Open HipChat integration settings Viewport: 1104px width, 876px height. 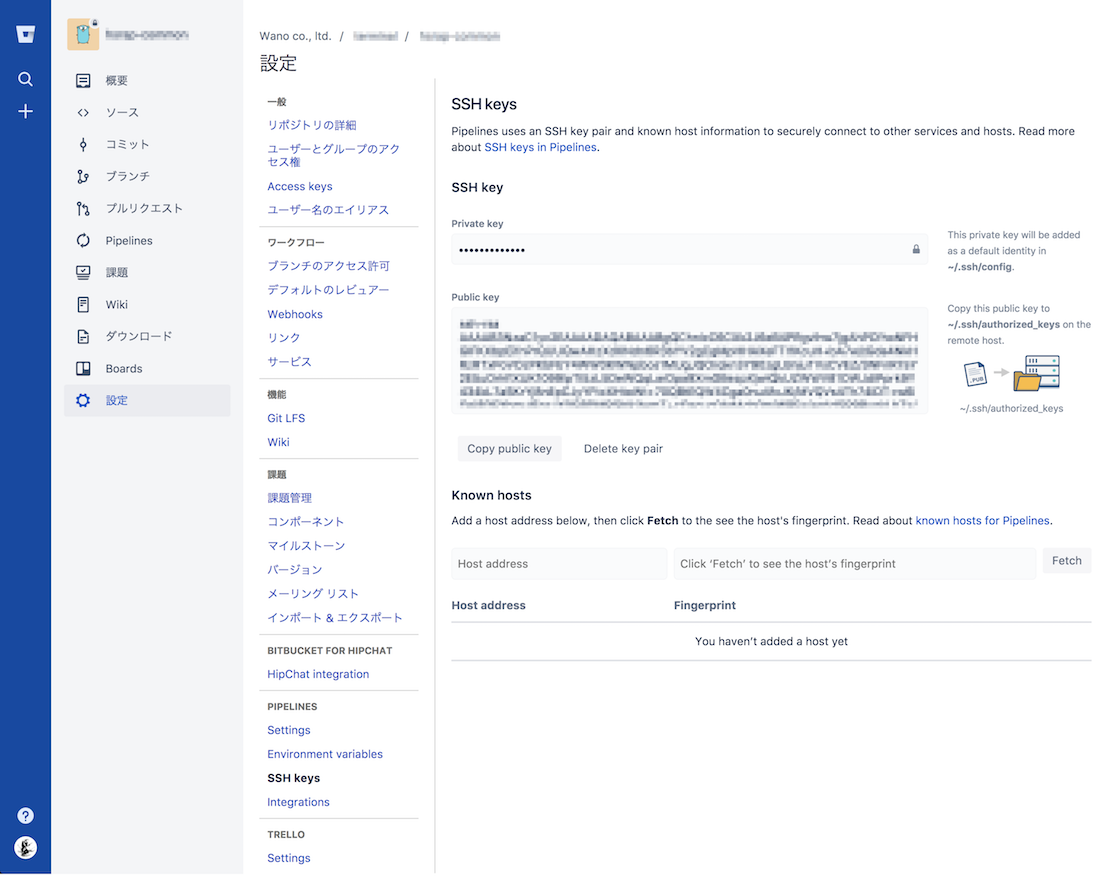pyautogui.click(x=317, y=673)
